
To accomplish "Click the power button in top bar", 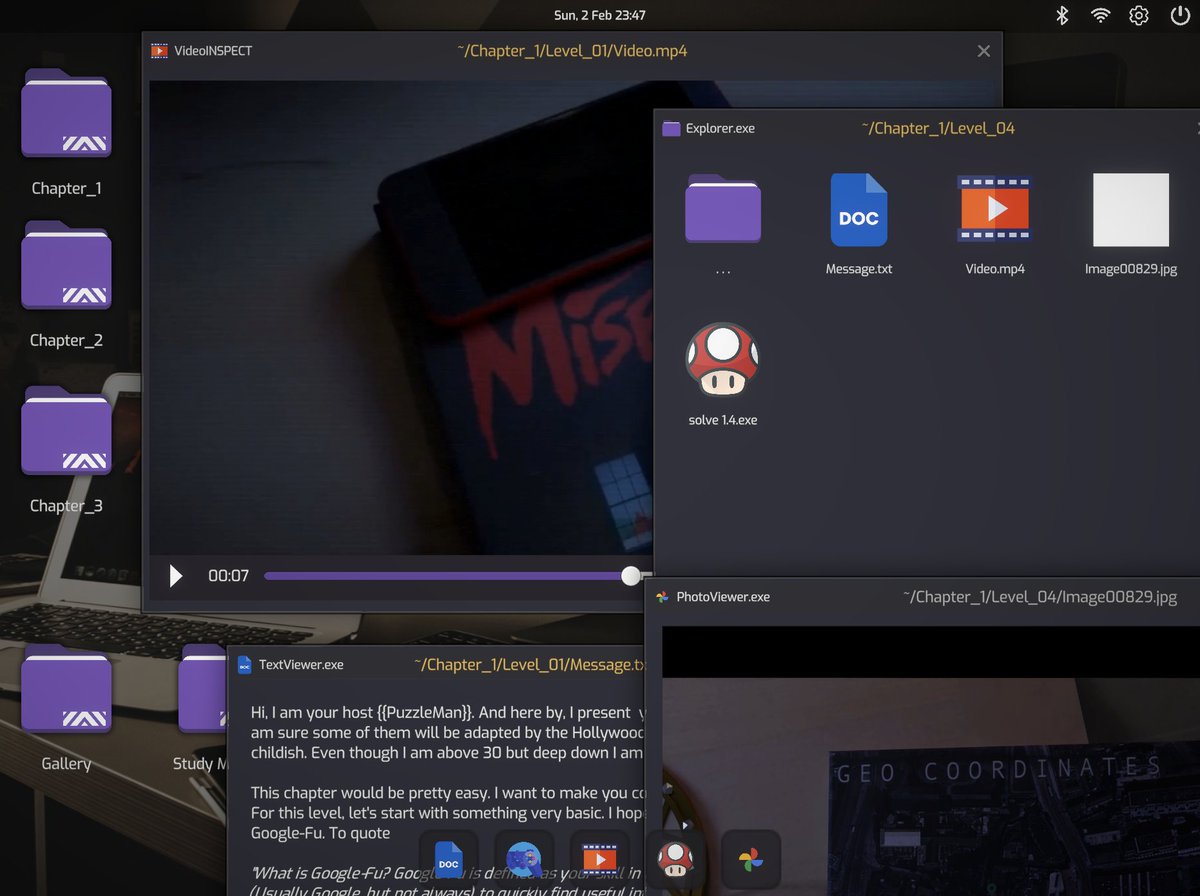I will tap(1179, 15).
